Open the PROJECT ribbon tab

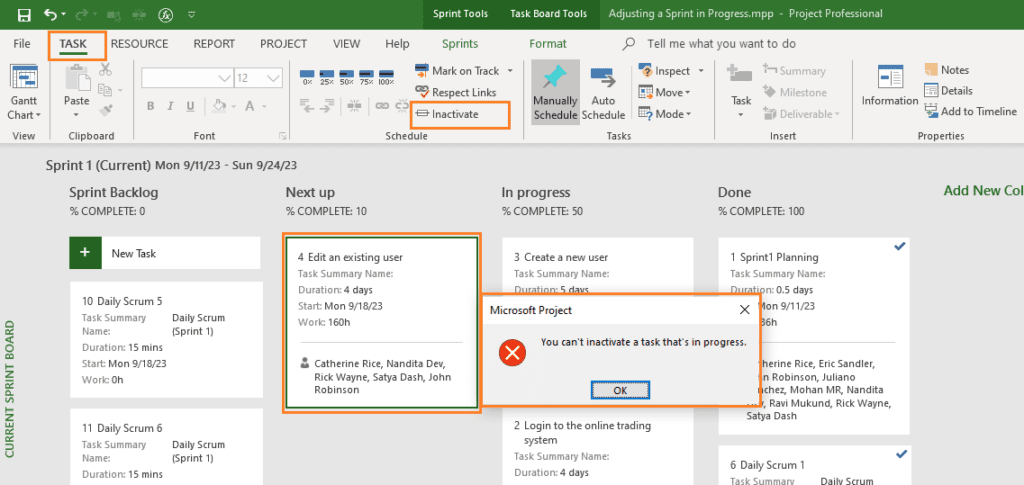click(283, 44)
